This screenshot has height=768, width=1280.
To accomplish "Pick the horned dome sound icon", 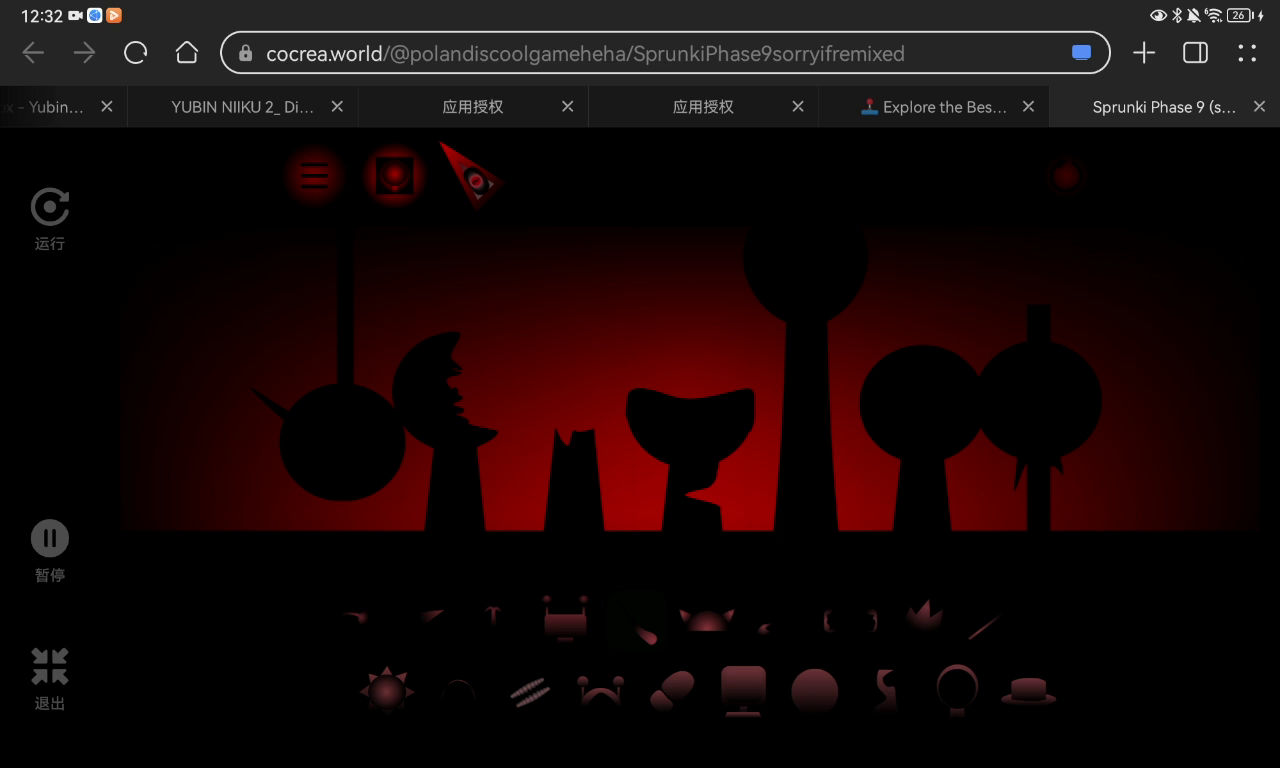I will coord(707,620).
